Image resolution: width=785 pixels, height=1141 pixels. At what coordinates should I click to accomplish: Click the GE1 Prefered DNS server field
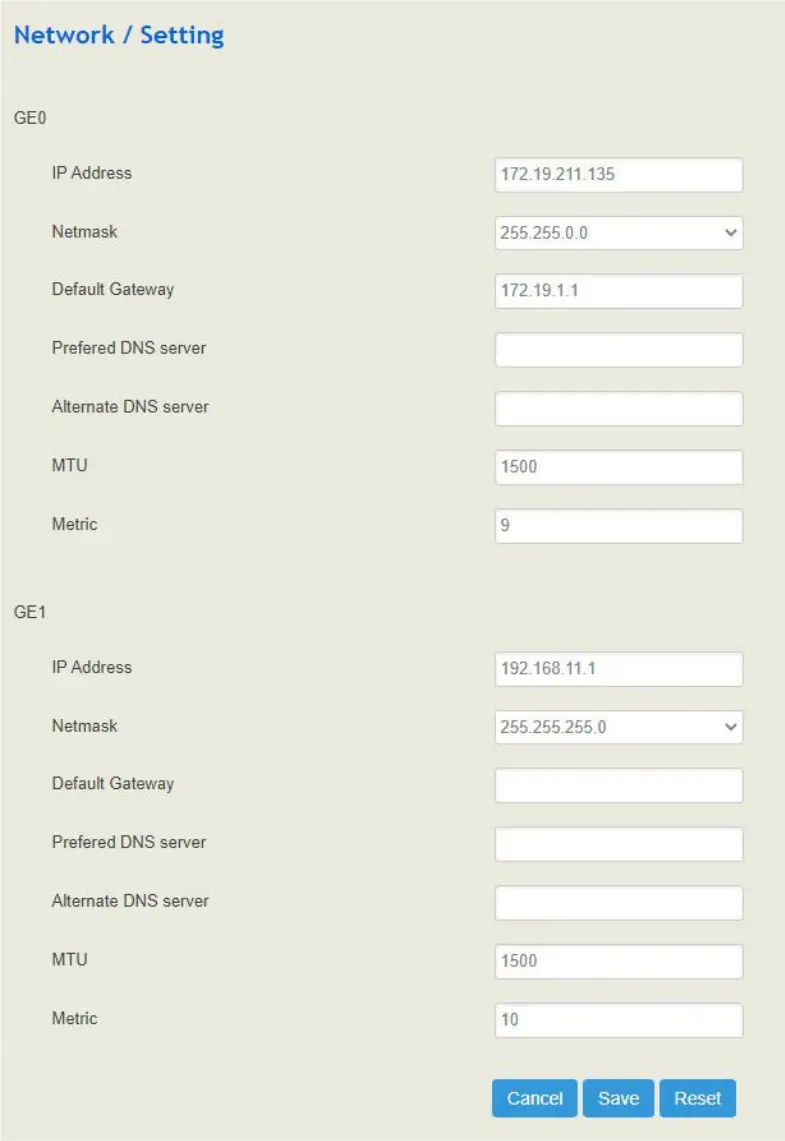click(x=618, y=844)
